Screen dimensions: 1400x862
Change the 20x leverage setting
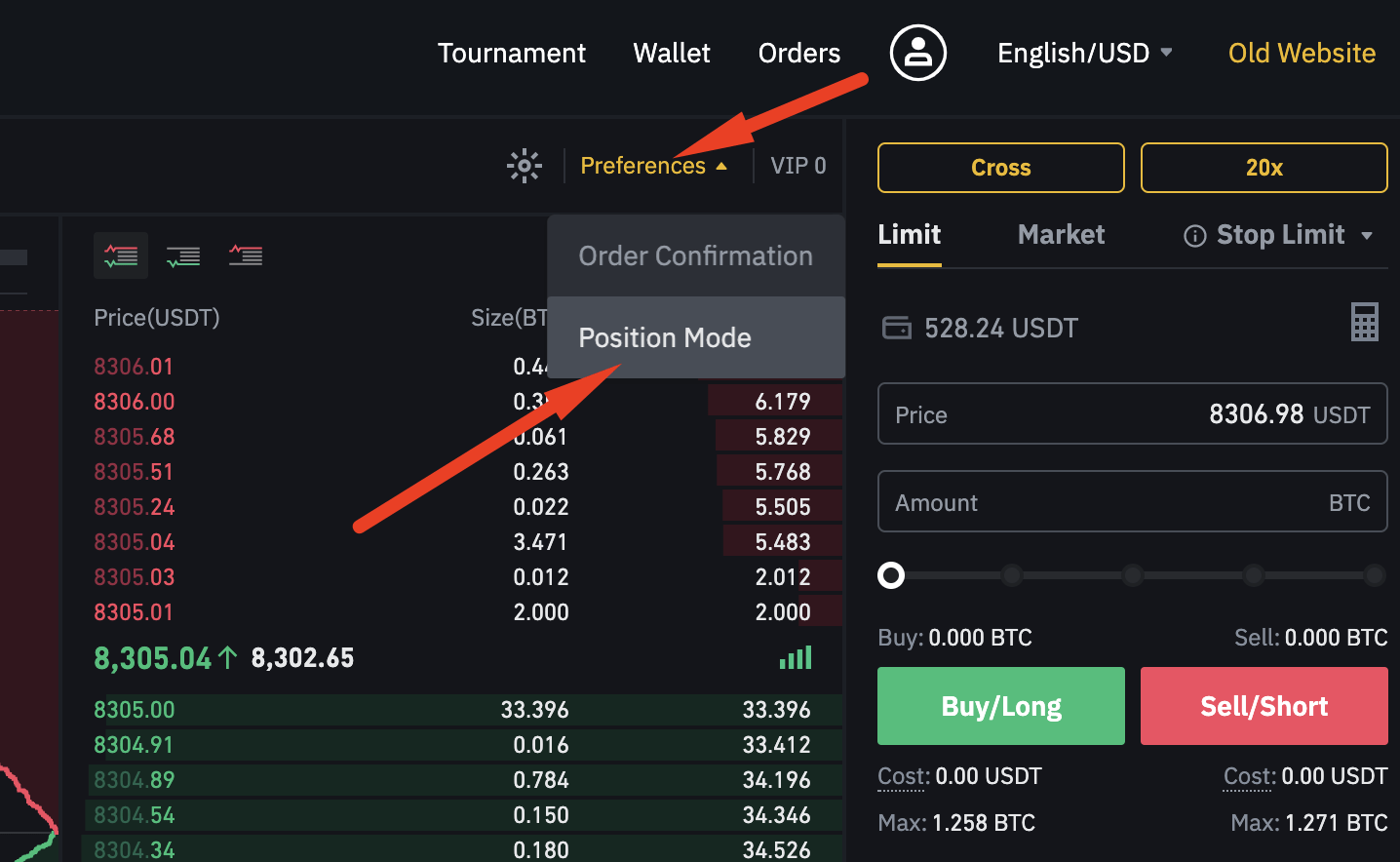(x=1264, y=168)
